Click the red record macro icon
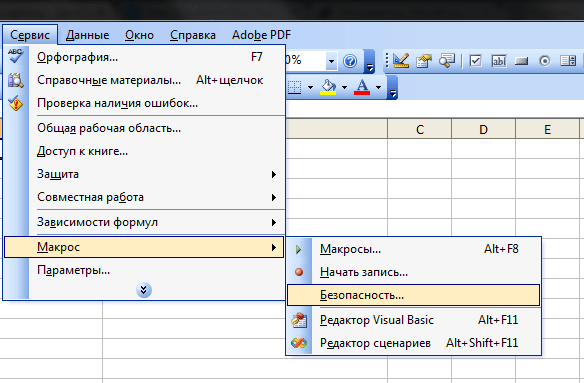 [299, 272]
